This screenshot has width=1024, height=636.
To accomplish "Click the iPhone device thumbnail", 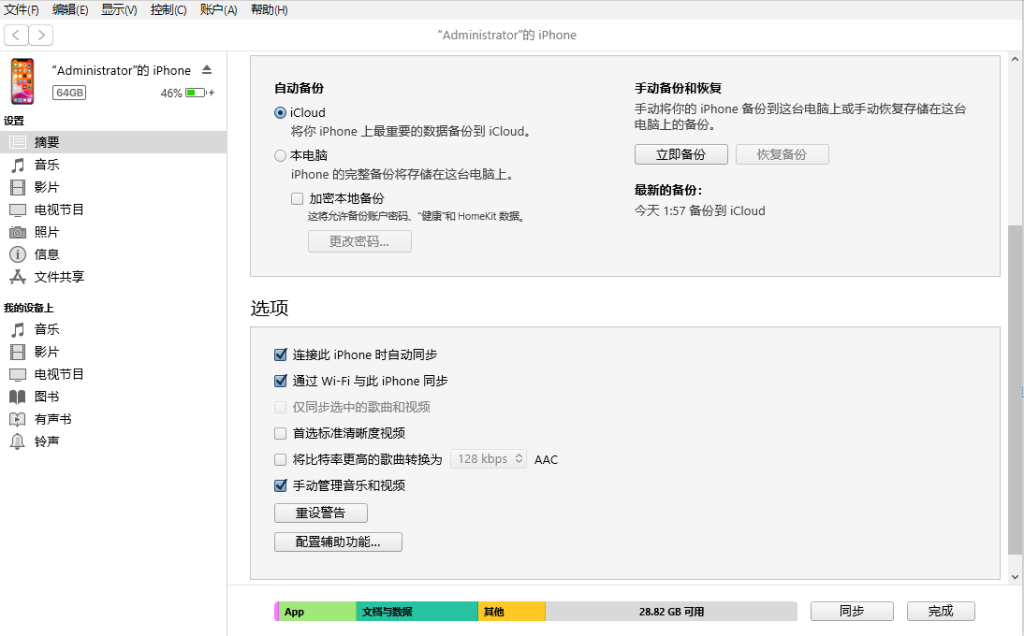I will tap(22, 81).
